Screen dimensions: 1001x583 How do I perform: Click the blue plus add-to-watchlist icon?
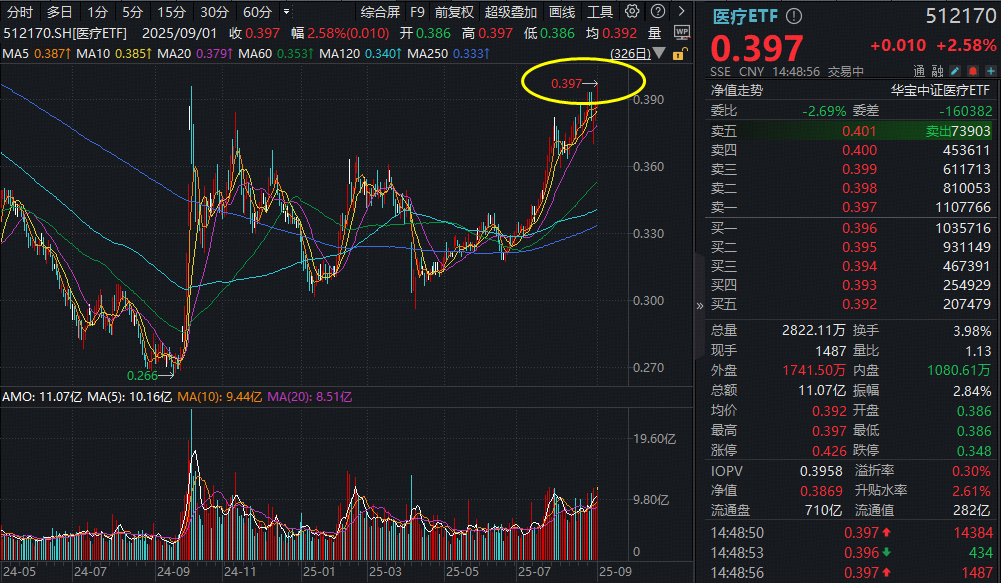tap(991, 70)
